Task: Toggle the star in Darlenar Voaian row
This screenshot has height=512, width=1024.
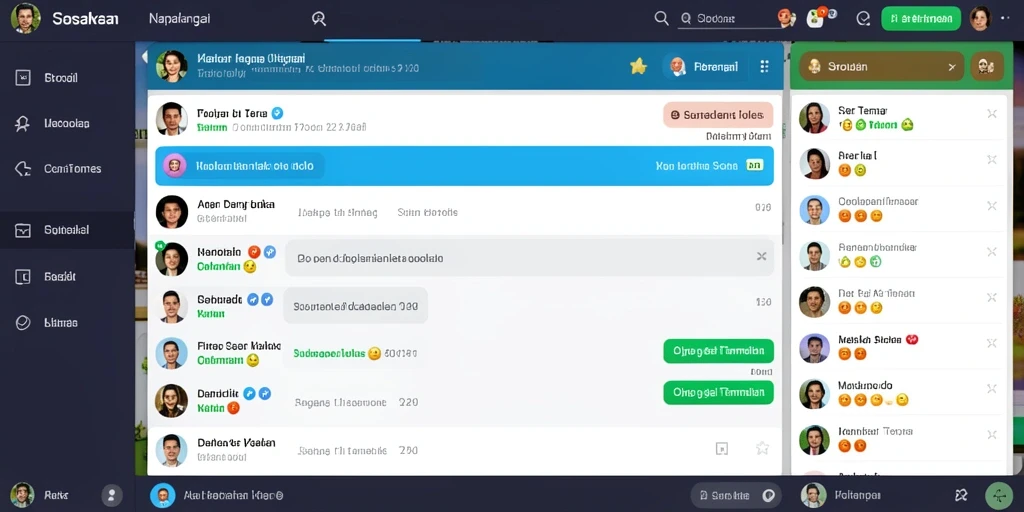Action: coord(761,448)
